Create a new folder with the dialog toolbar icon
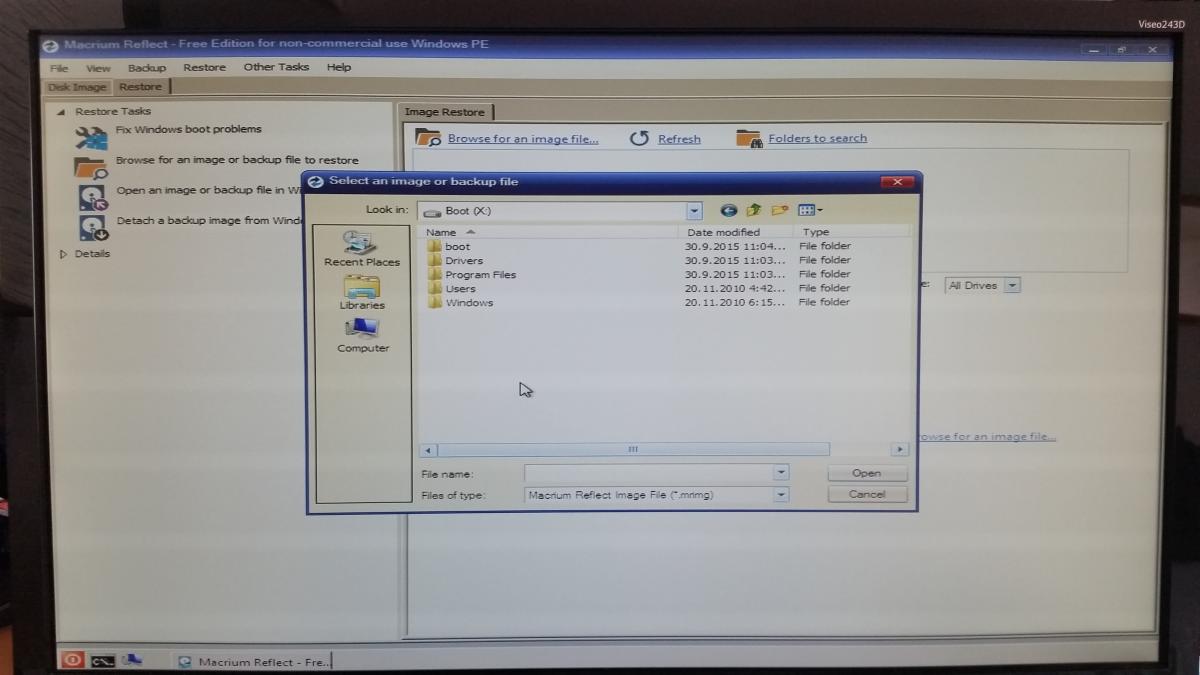The width and height of the screenshot is (1200, 675). [x=780, y=210]
